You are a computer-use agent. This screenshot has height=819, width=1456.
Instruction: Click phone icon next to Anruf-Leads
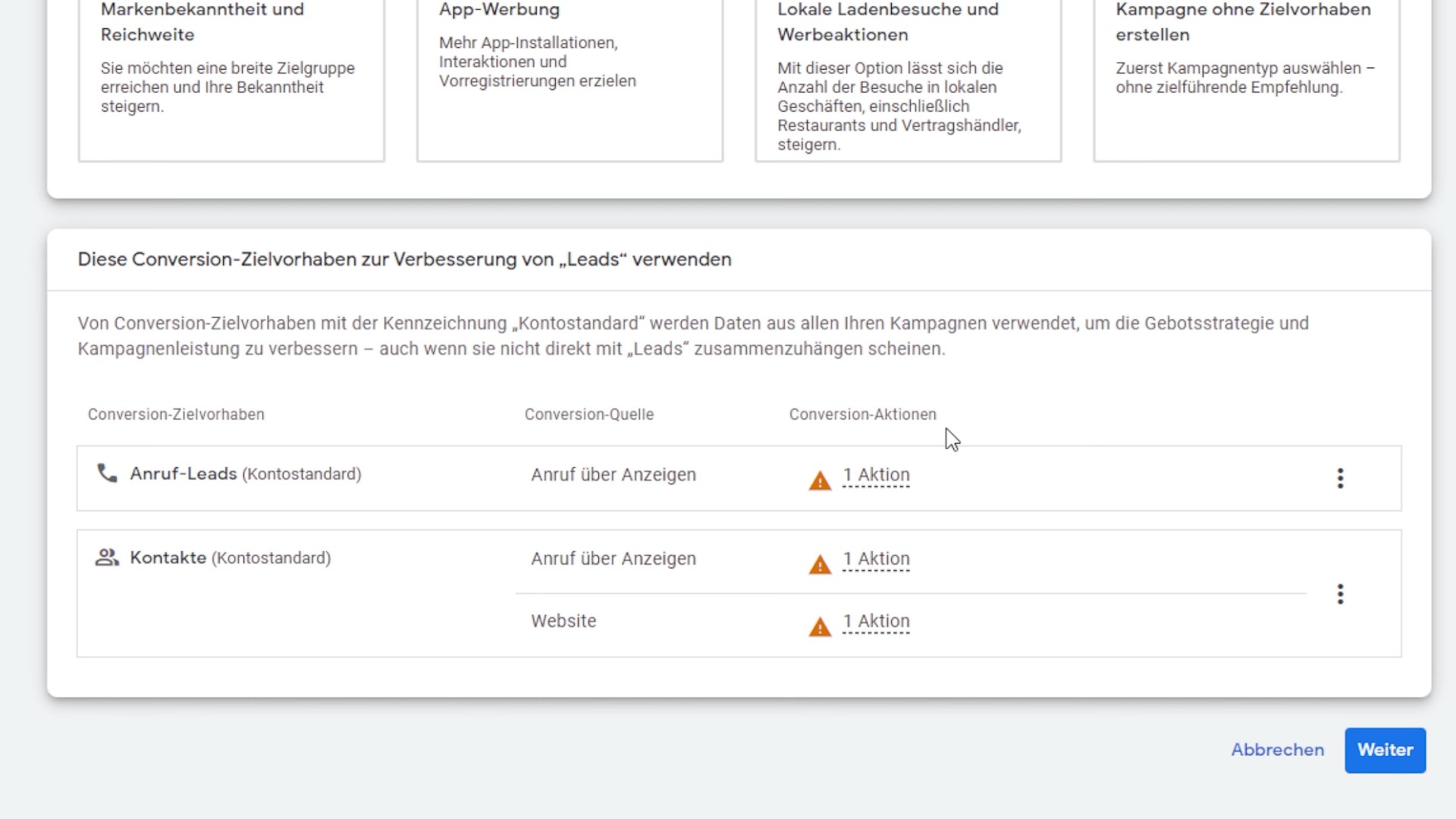click(x=107, y=473)
